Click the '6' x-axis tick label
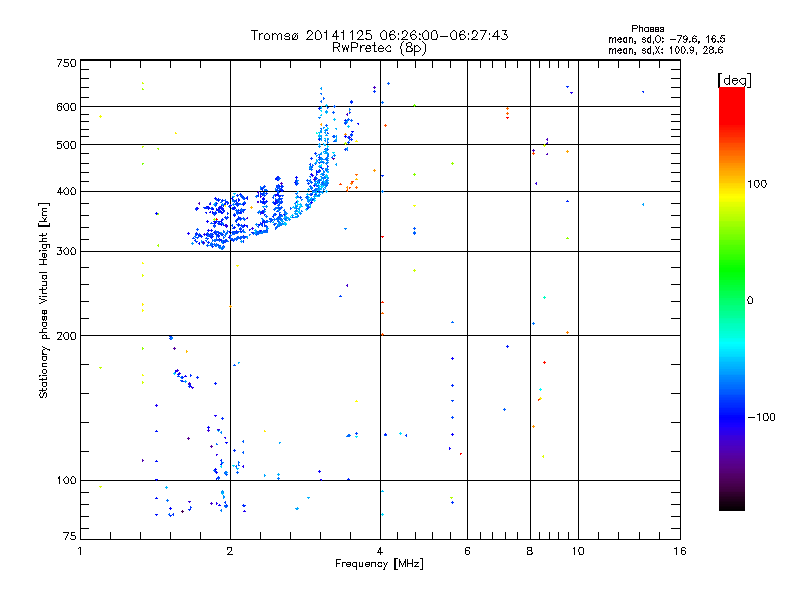The height and width of the screenshot is (600, 800). [x=467, y=551]
